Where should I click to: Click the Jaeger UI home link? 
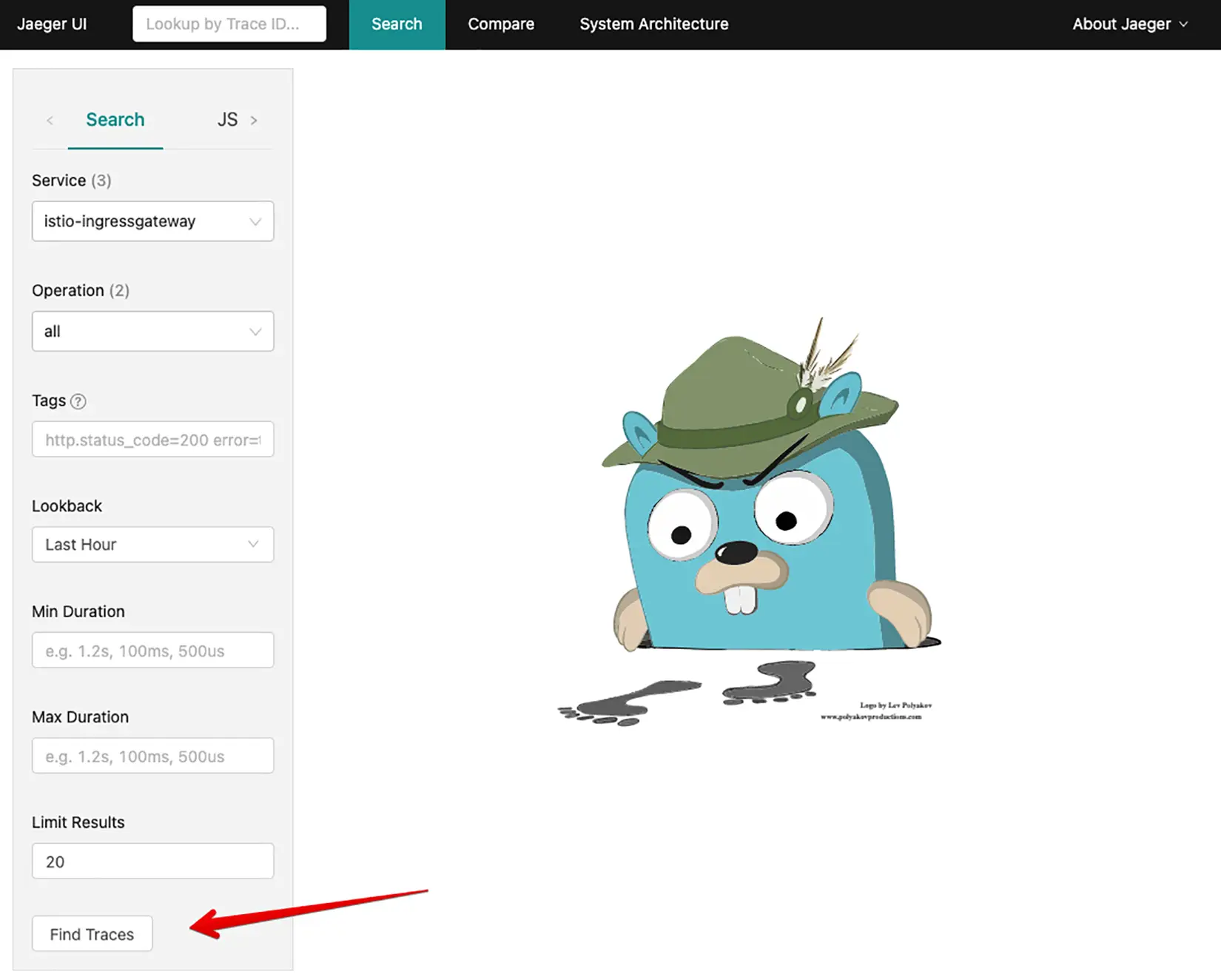click(x=52, y=24)
